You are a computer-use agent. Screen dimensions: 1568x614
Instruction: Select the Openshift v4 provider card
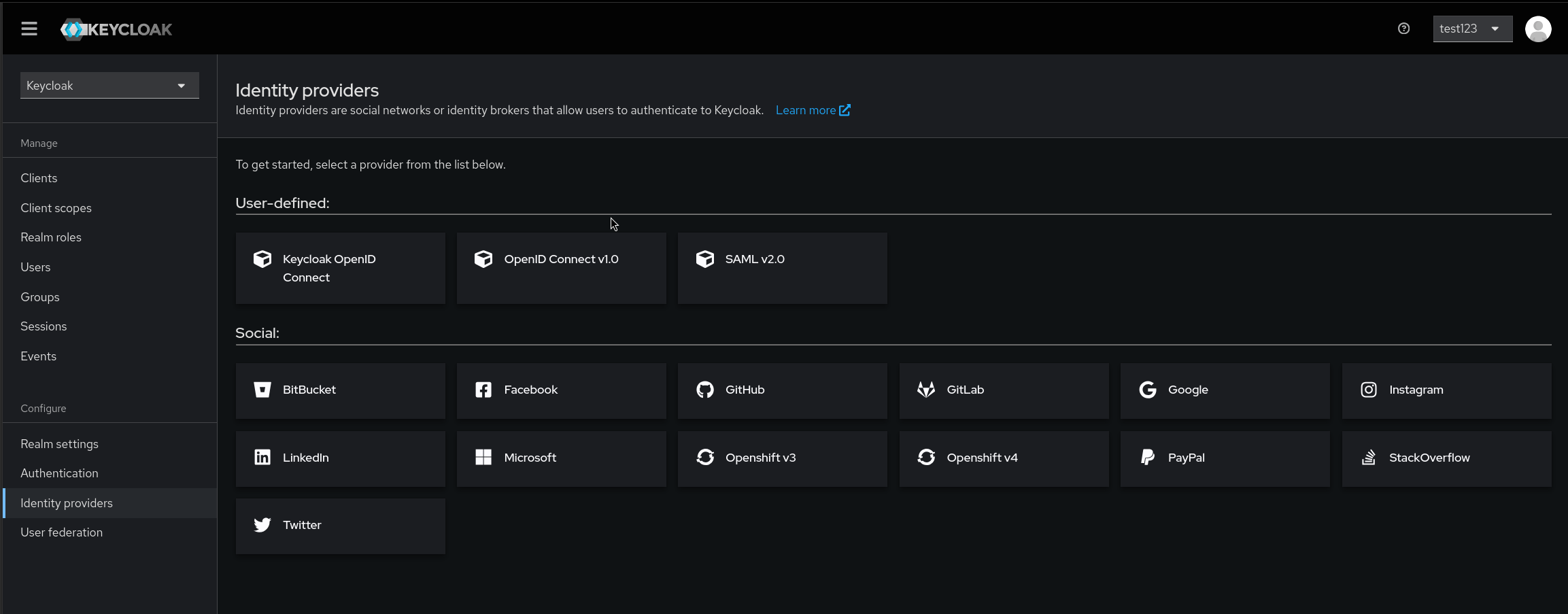(1004, 458)
